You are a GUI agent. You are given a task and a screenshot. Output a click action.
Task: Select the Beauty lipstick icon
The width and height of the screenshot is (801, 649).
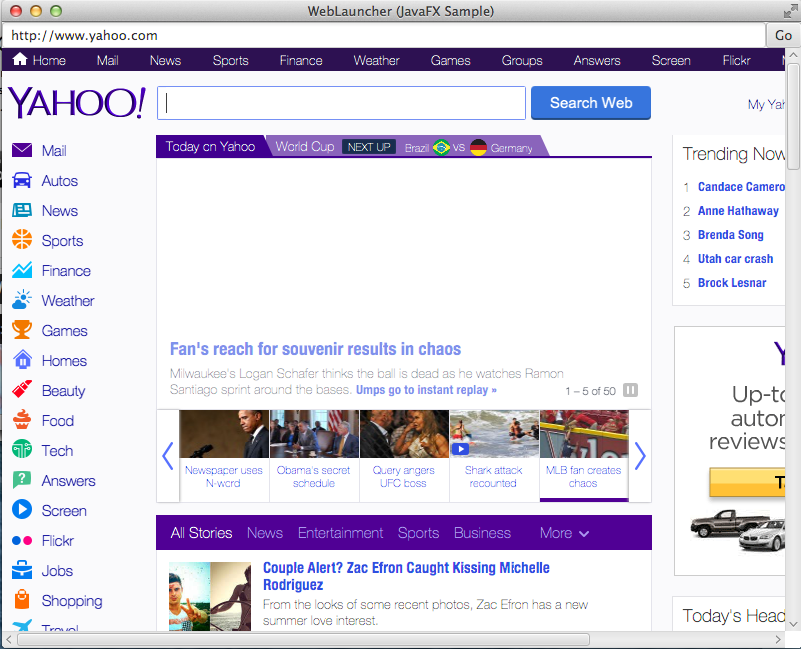[x=22, y=390]
